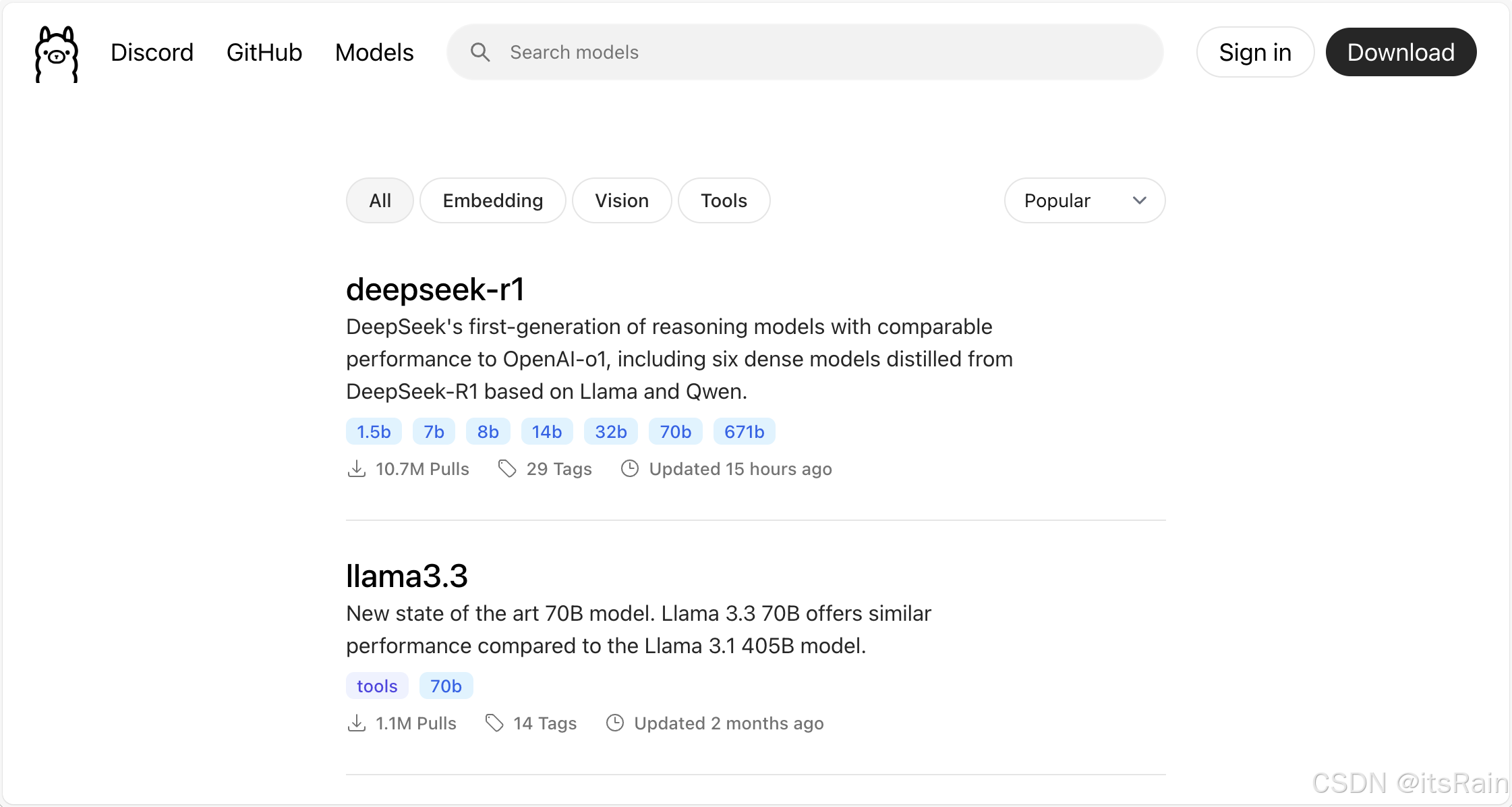Click the Download button
The height and width of the screenshot is (807, 1512).
pyautogui.click(x=1401, y=52)
